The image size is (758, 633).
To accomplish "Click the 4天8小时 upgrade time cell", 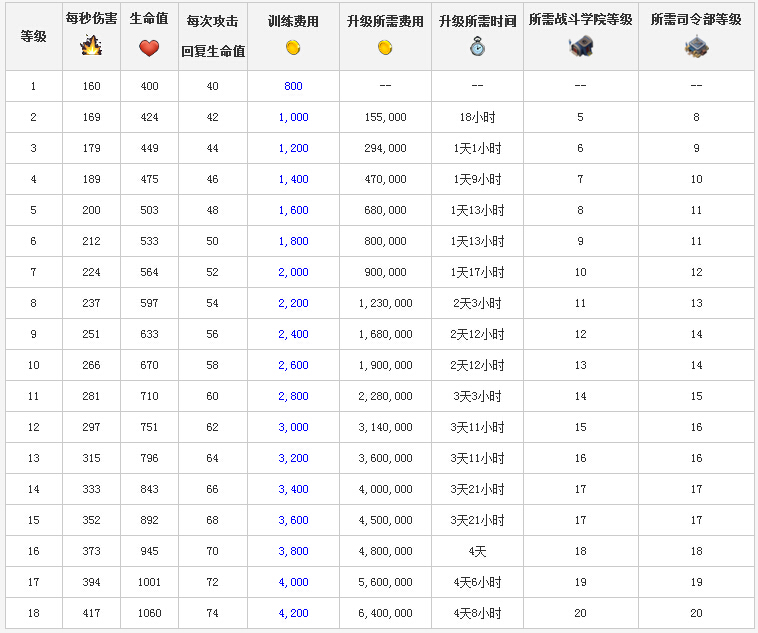I will click(x=477, y=613).
